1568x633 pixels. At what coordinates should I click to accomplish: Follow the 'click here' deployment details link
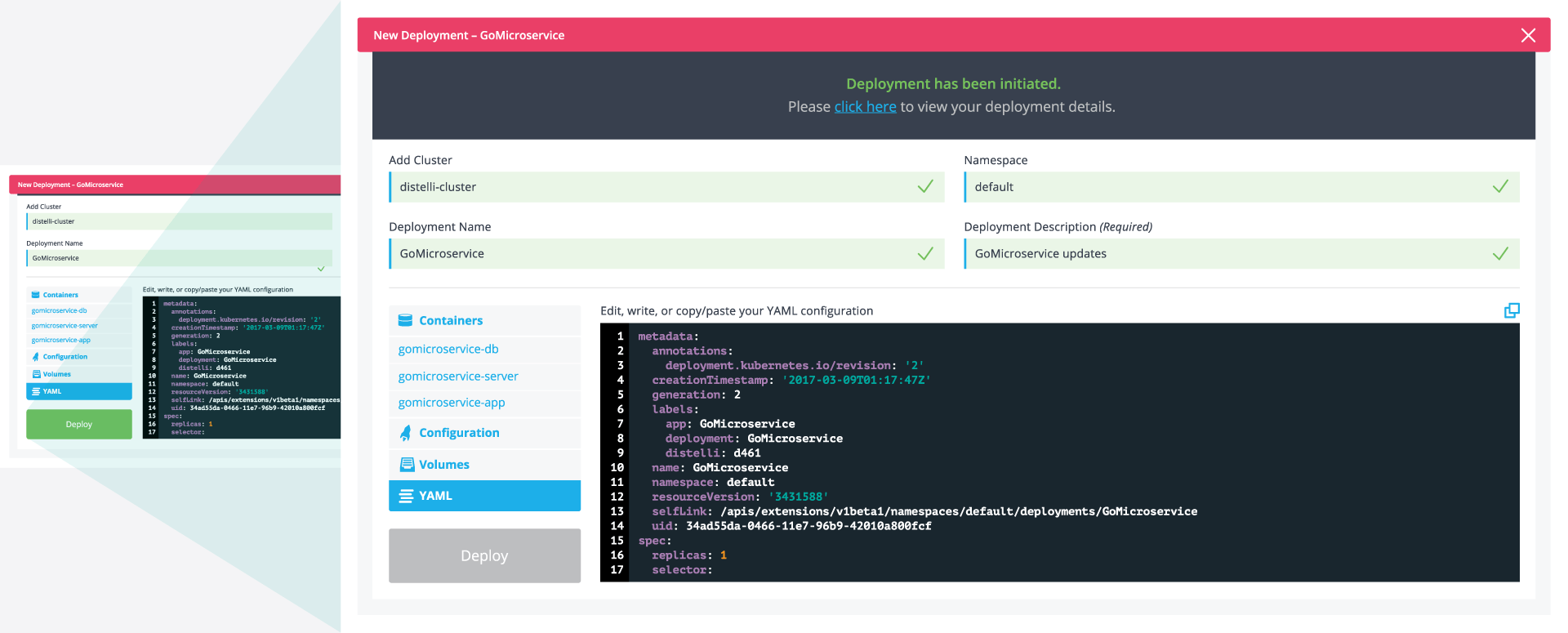click(x=865, y=107)
